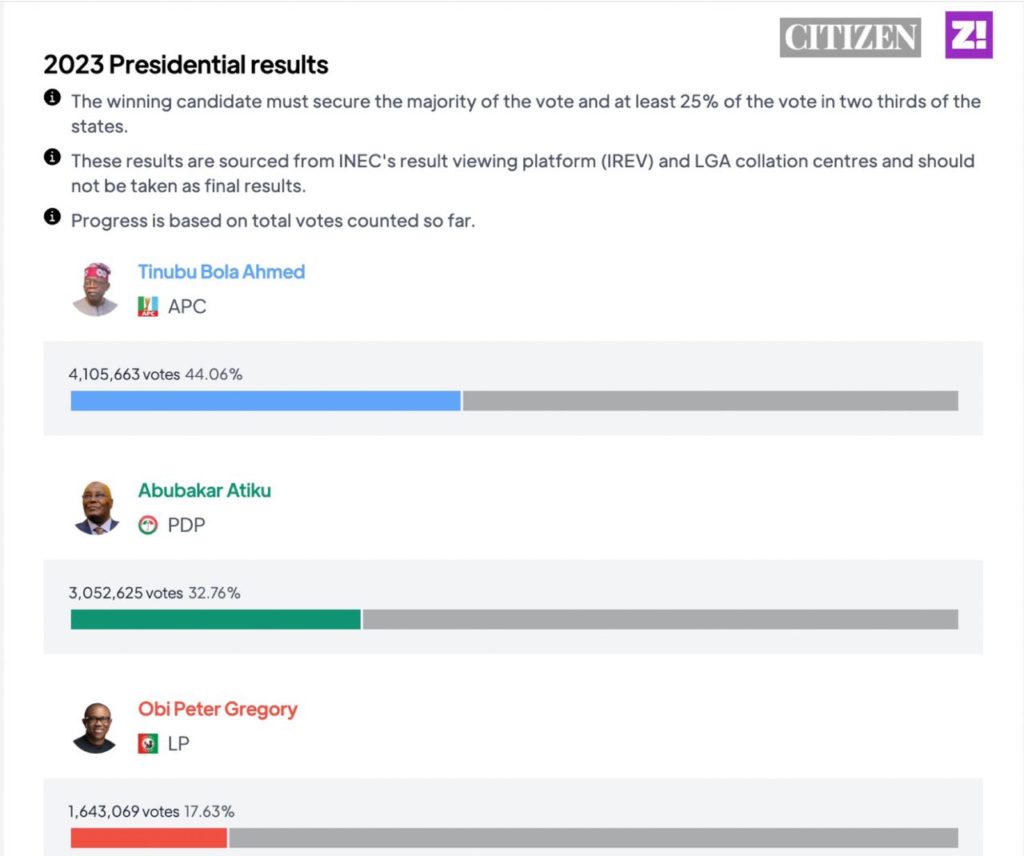
Task: Click the red LP vote progress bar
Action: [x=149, y=838]
